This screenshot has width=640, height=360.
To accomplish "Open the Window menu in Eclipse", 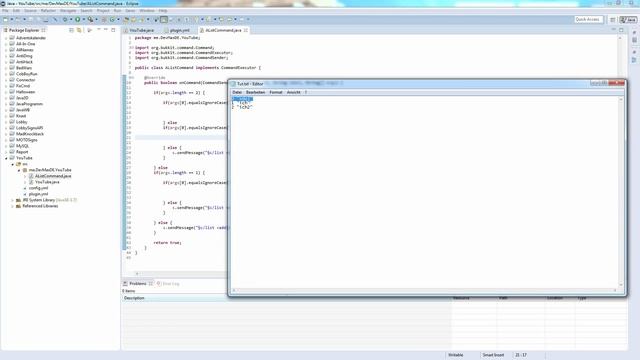I will (147, 11).
